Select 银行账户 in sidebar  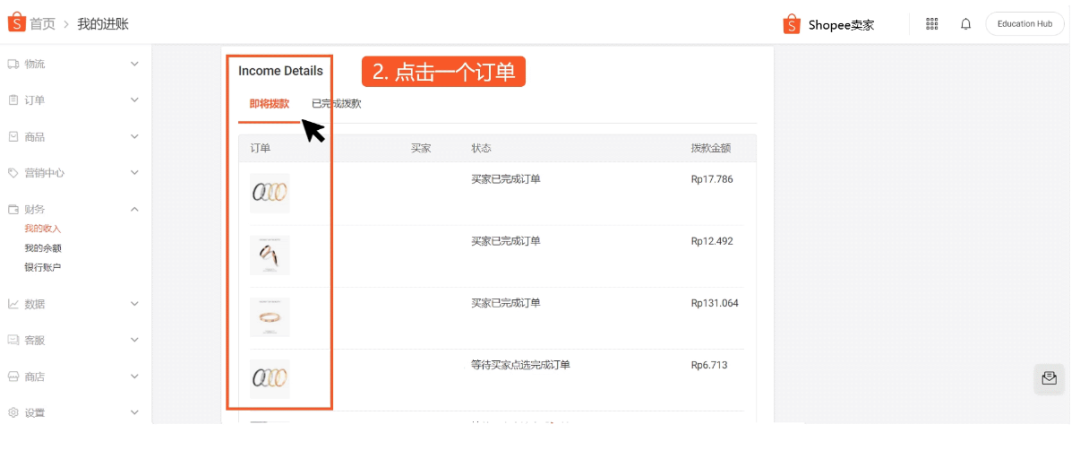tap(43, 267)
